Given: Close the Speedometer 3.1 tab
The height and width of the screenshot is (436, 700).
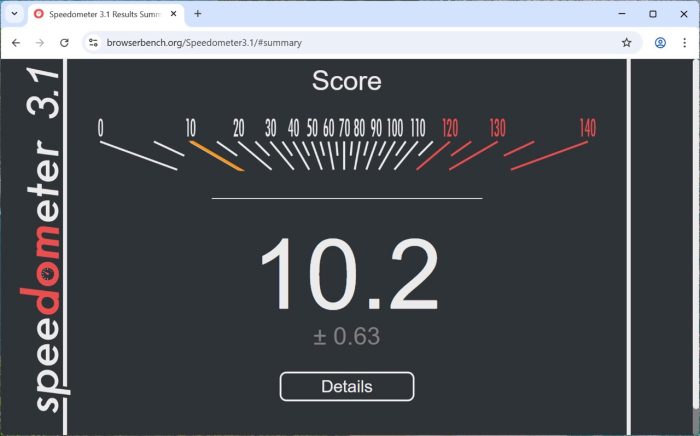Looking at the screenshot, I should pyautogui.click(x=174, y=14).
